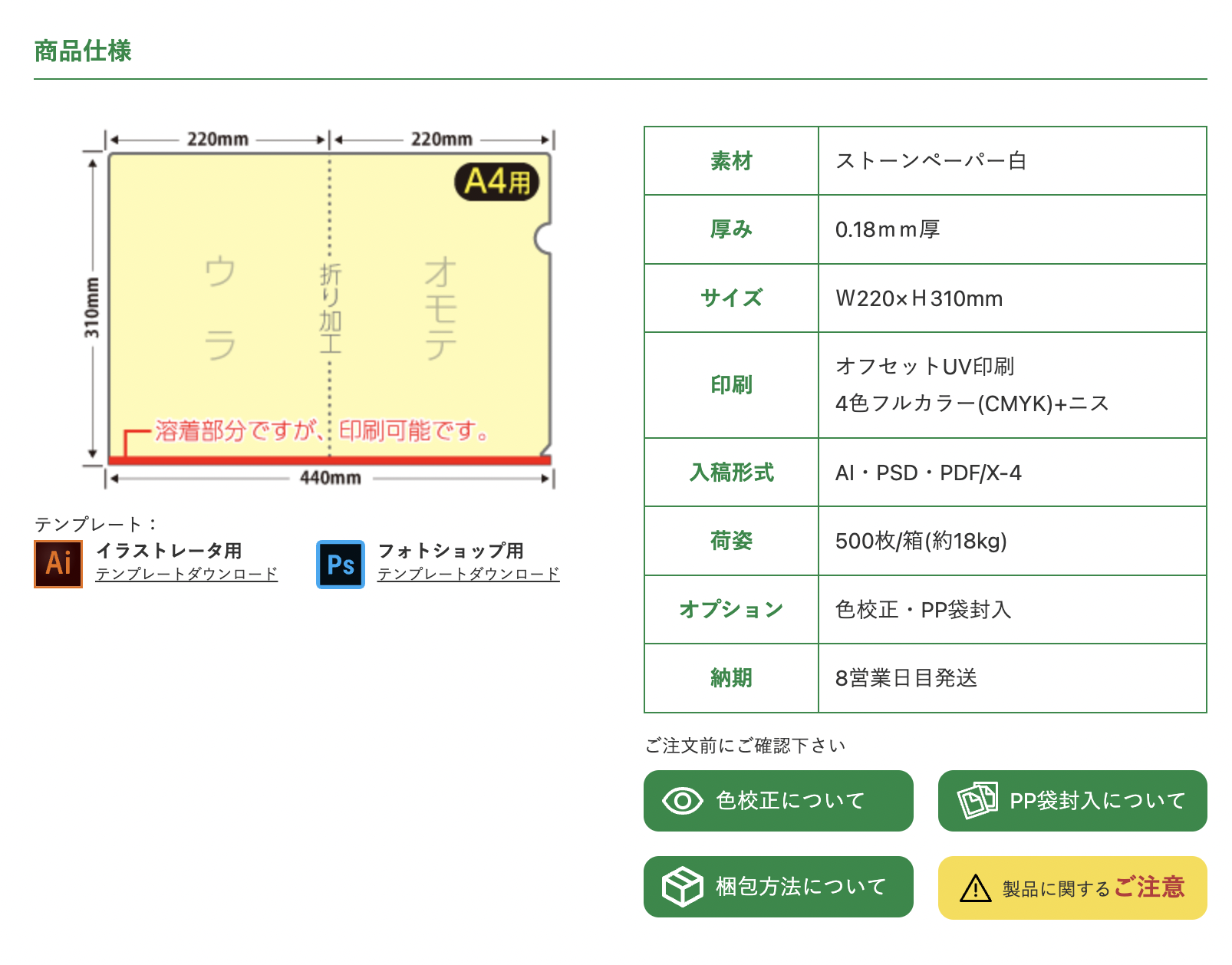Click the W220×H310mm size value
The width and height of the screenshot is (1232, 965).
tap(918, 298)
